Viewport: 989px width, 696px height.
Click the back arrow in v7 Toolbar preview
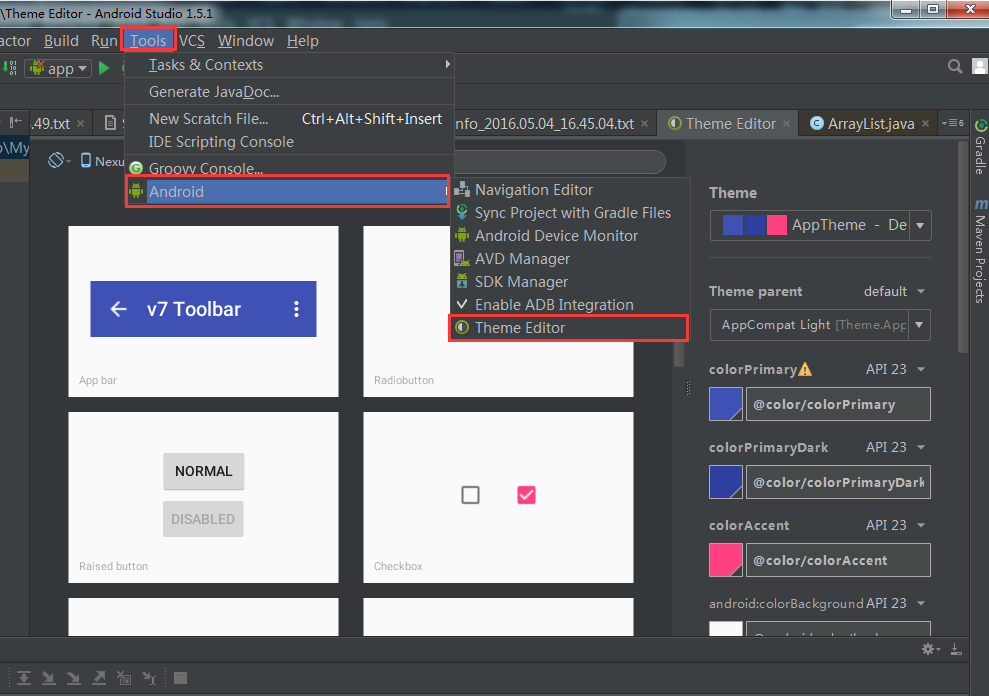118,309
